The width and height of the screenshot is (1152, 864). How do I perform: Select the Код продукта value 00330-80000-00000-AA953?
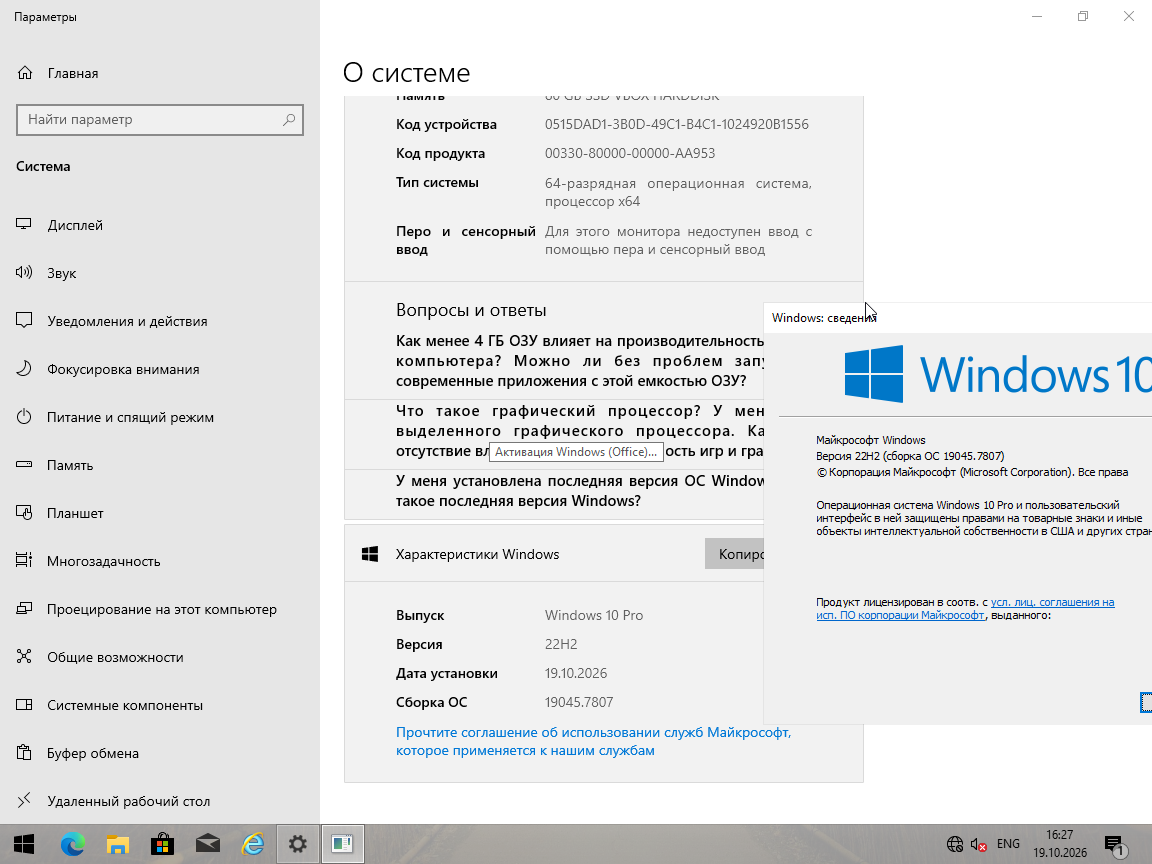(630, 153)
